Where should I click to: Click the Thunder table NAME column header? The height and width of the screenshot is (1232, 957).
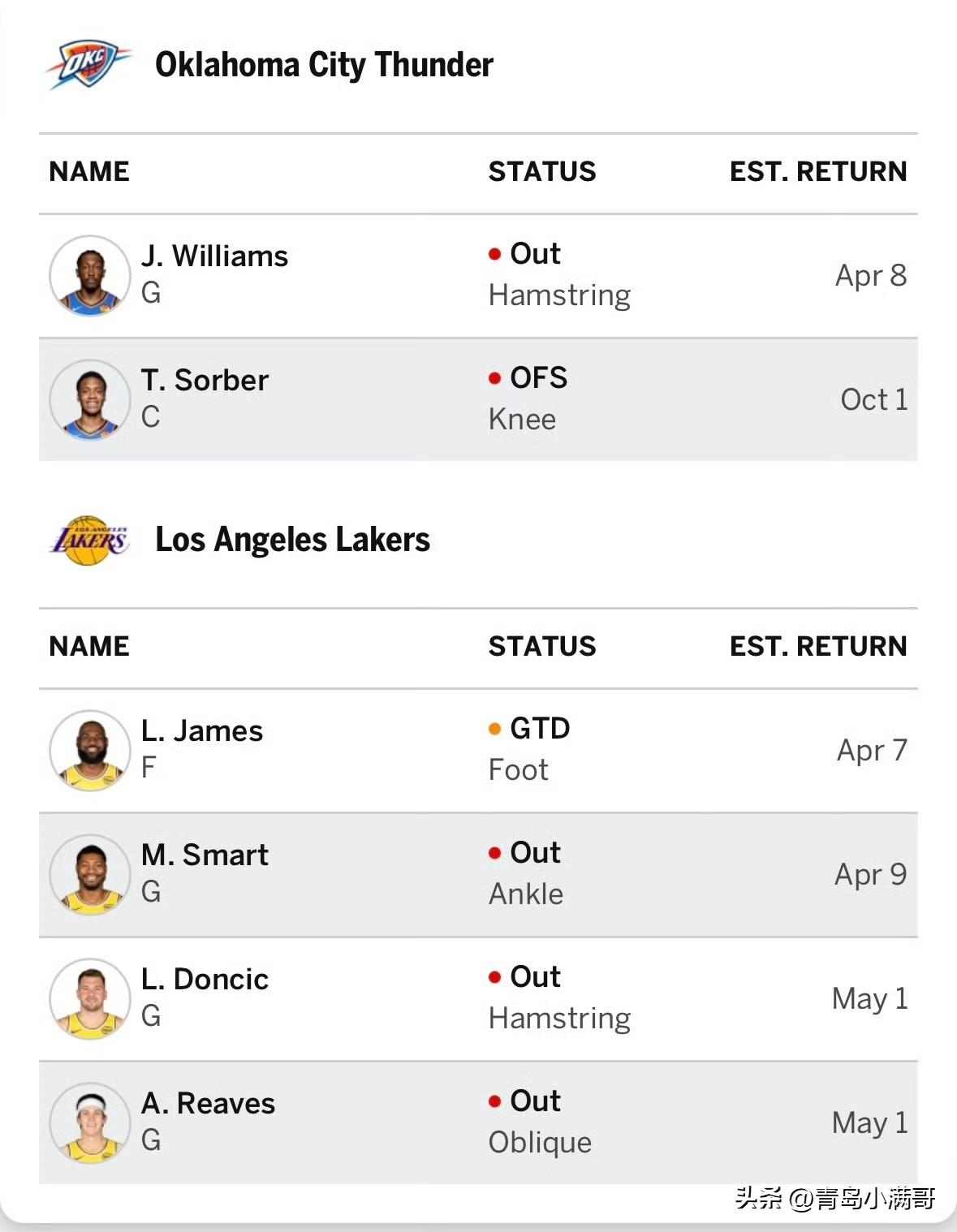[x=89, y=171]
